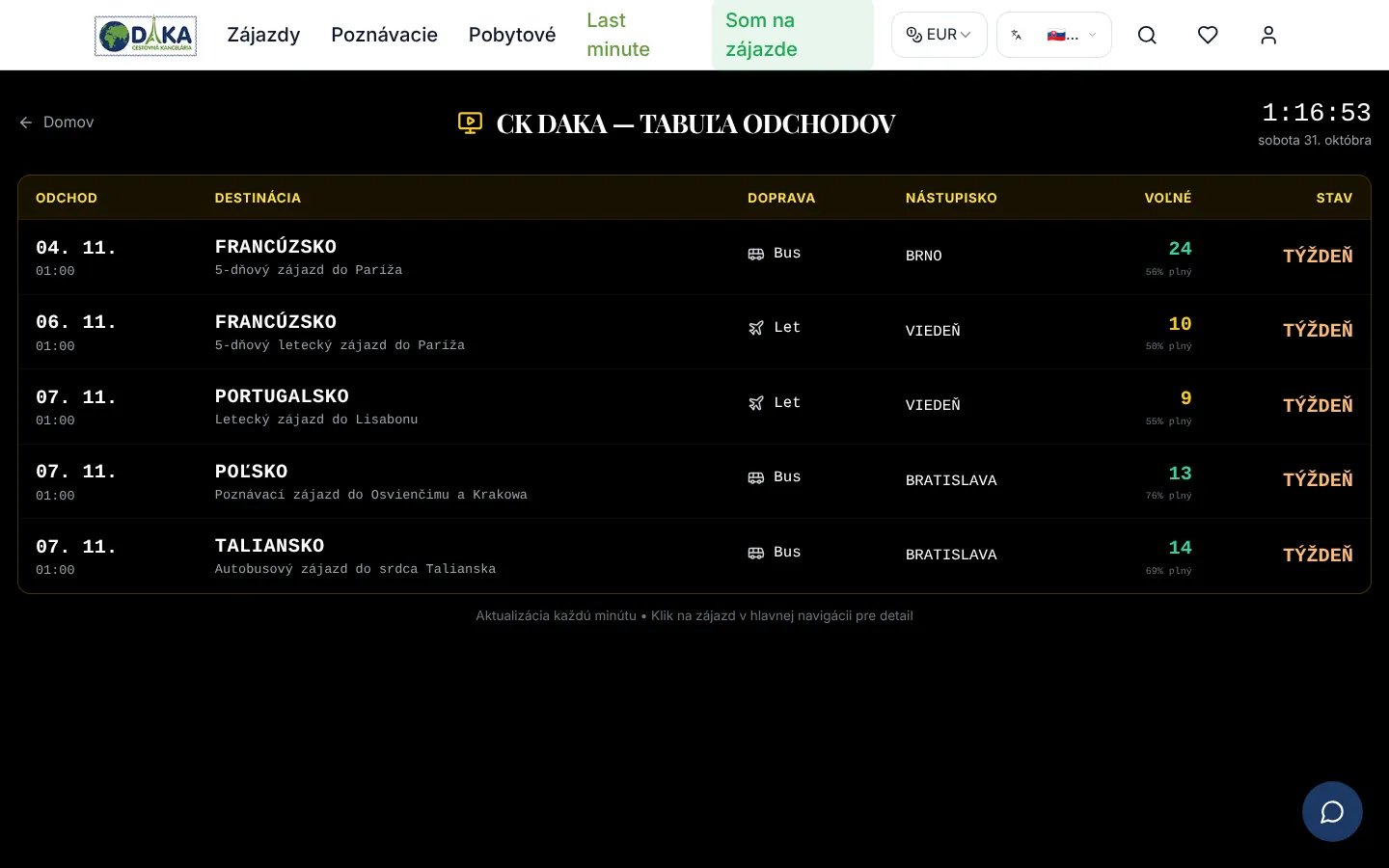Select Pobytové in the navigation
Viewport: 1389px width, 868px height.
tap(512, 35)
